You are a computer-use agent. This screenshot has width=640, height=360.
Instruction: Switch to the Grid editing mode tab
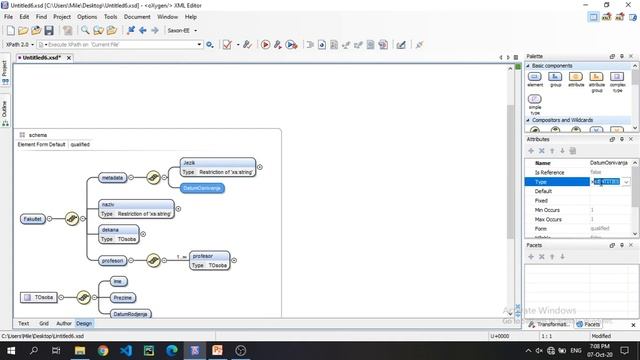coord(44,323)
